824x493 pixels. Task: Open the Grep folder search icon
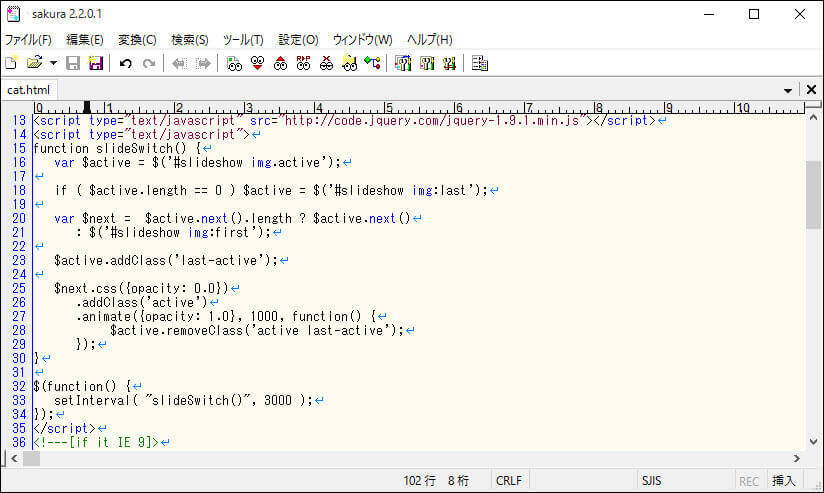point(349,64)
